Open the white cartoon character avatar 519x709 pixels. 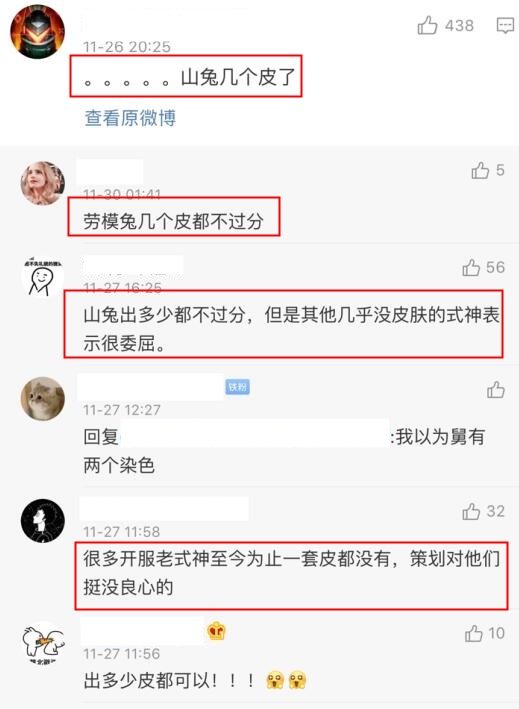[43, 643]
